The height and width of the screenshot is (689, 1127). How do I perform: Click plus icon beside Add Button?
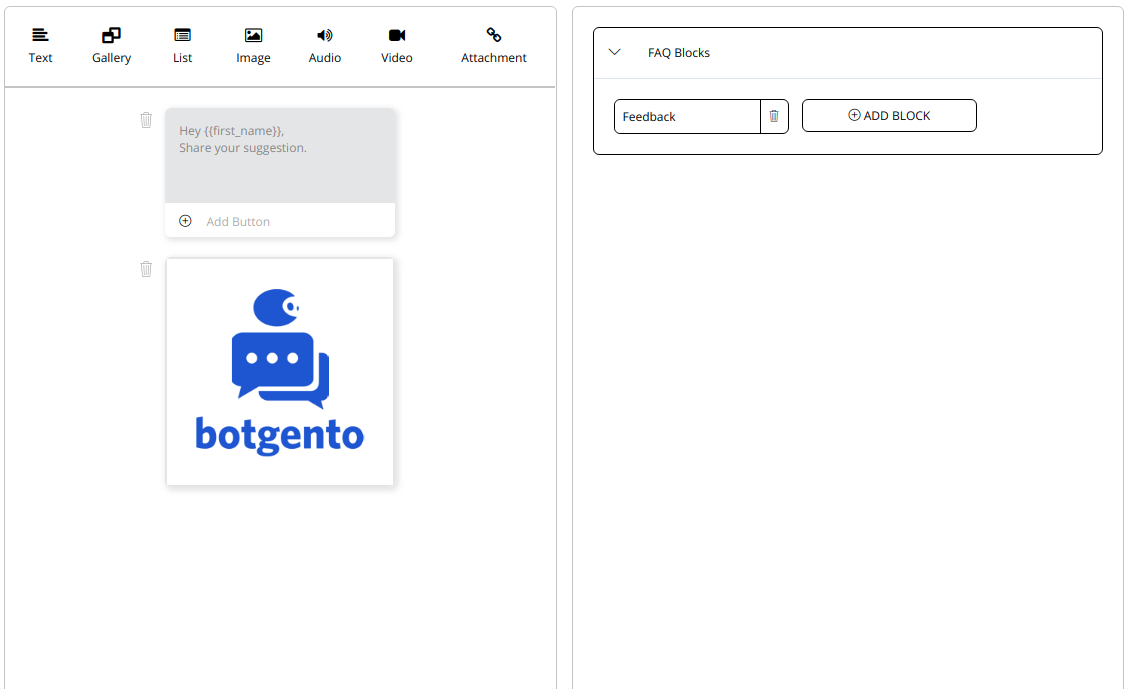point(185,221)
